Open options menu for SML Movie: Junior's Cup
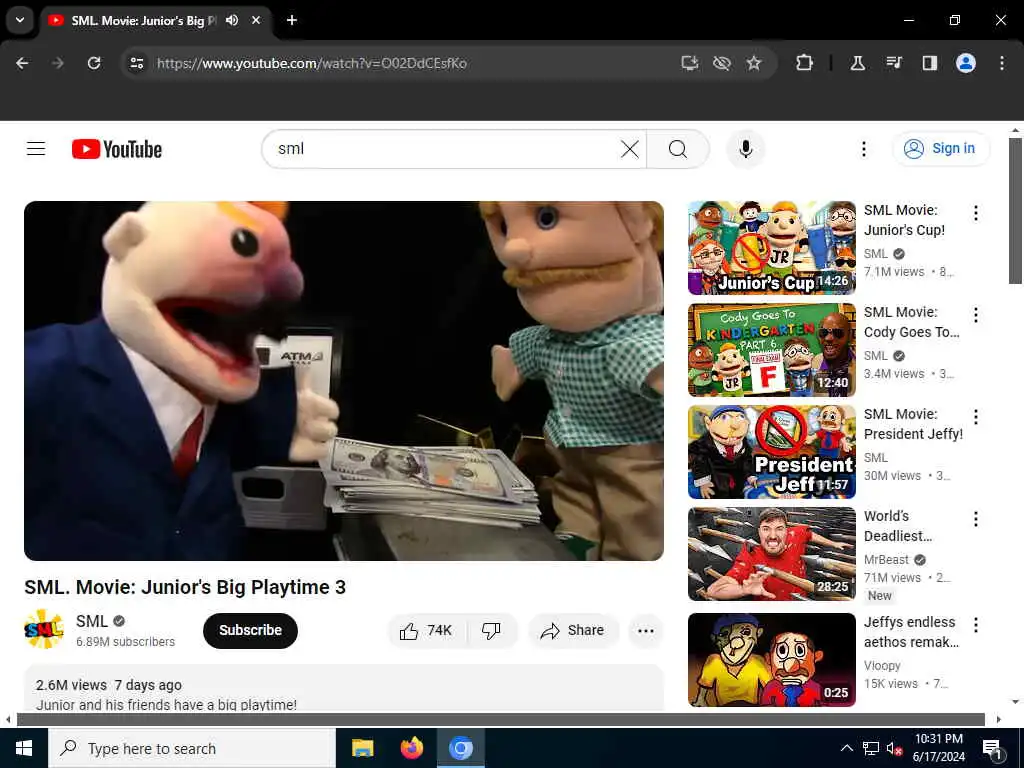Viewport: 1024px width, 768px height. pyautogui.click(x=976, y=213)
